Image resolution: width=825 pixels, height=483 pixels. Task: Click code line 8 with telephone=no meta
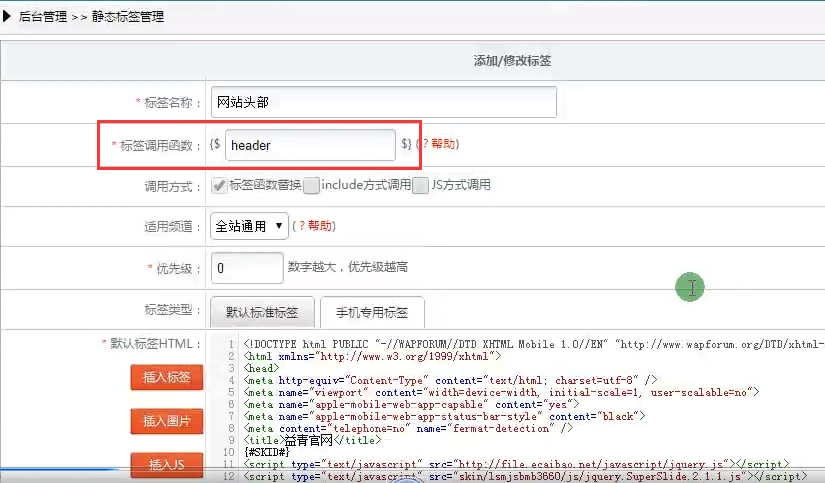click(408, 428)
